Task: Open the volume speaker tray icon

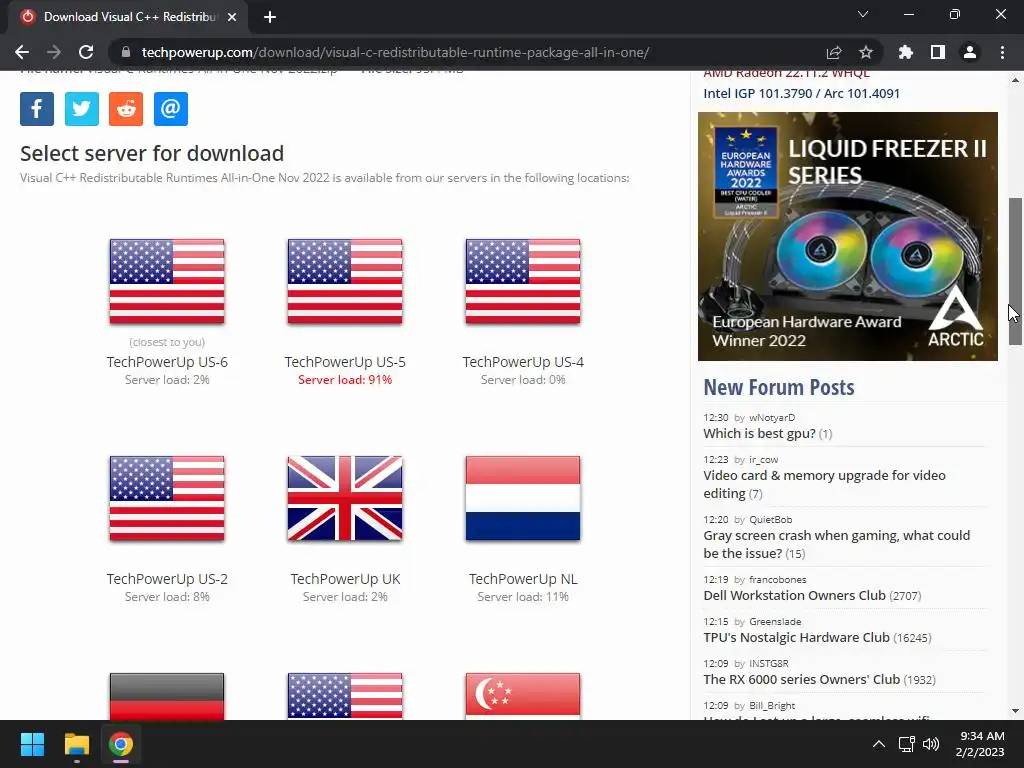Action: [x=931, y=744]
